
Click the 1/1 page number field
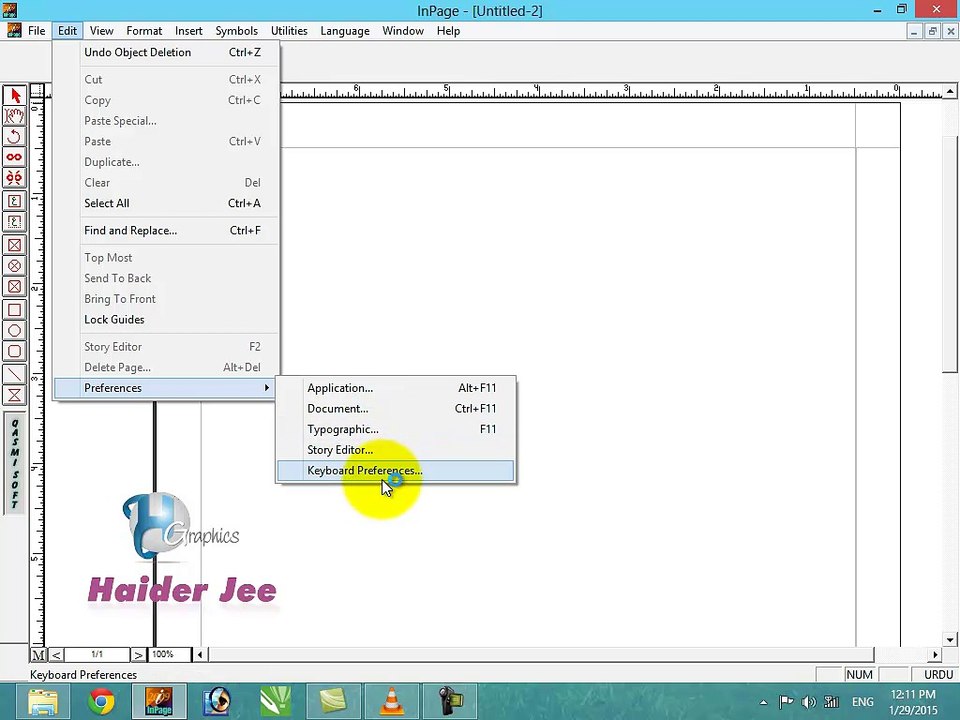[x=97, y=654]
